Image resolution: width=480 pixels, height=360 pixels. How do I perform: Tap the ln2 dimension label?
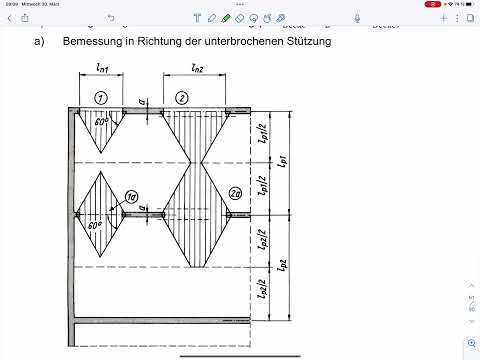197,68
